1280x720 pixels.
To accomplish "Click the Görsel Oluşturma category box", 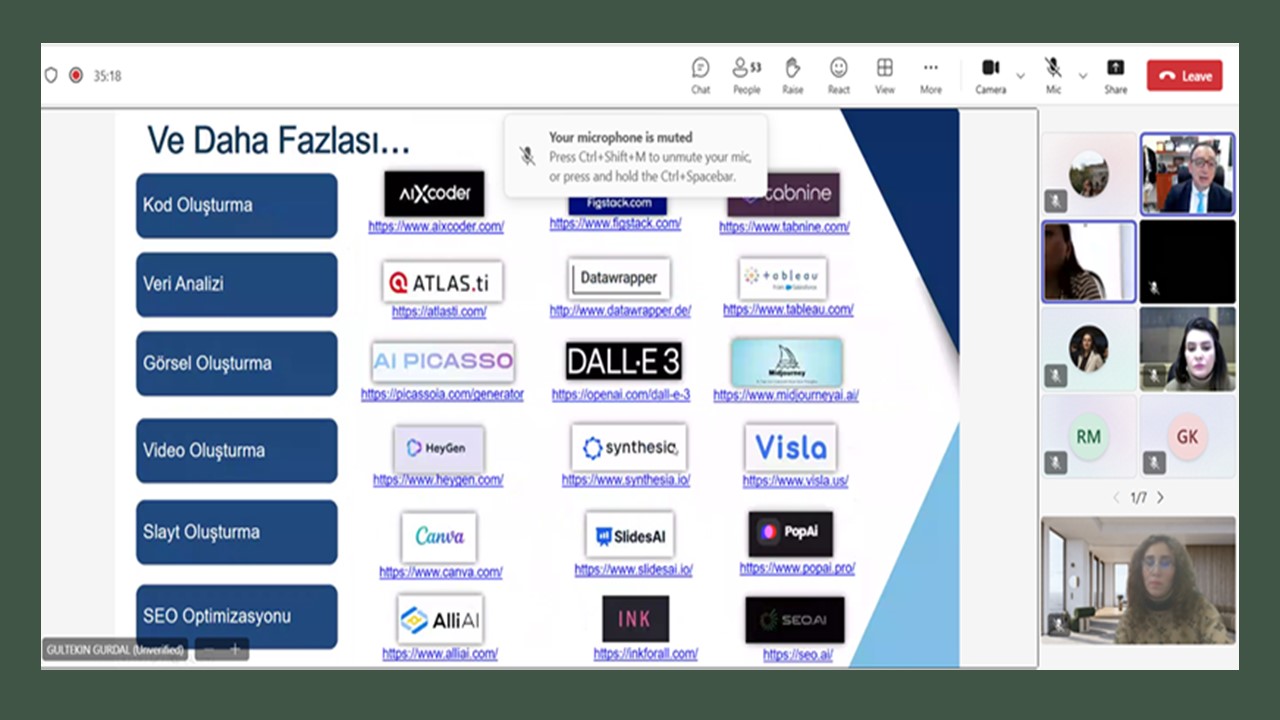I will (x=237, y=363).
